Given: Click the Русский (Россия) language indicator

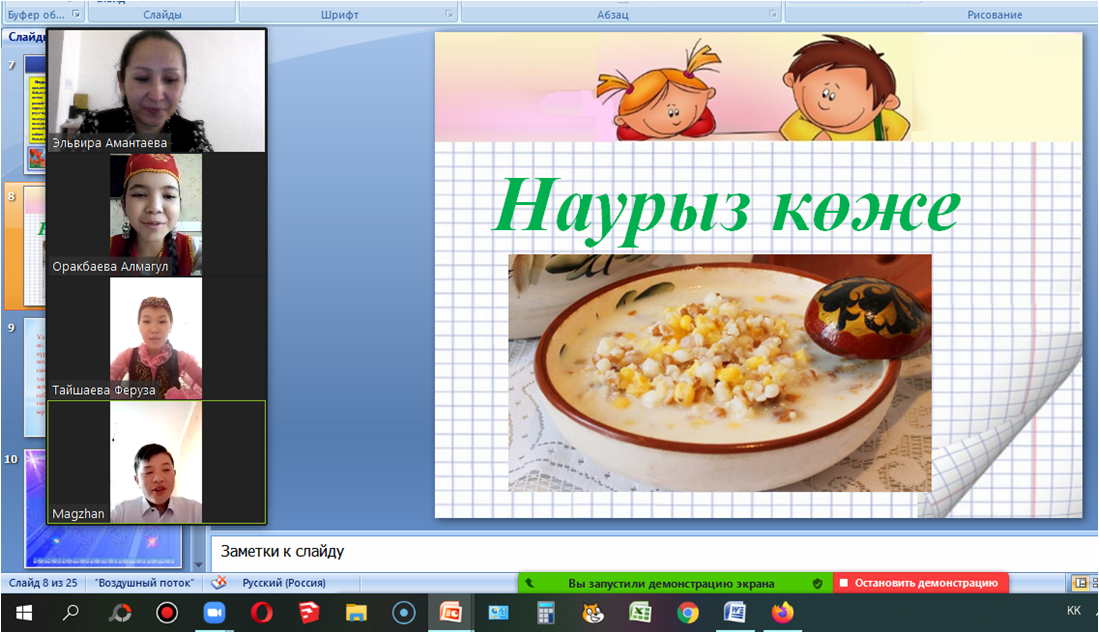Looking at the screenshot, I should click(x=285, y=583).
